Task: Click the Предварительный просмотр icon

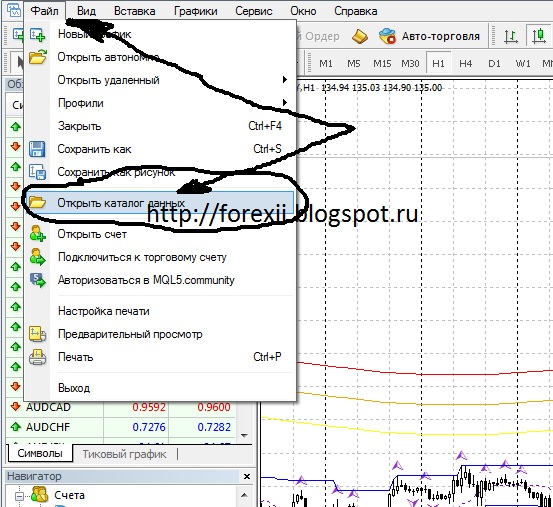Action: 37,334
